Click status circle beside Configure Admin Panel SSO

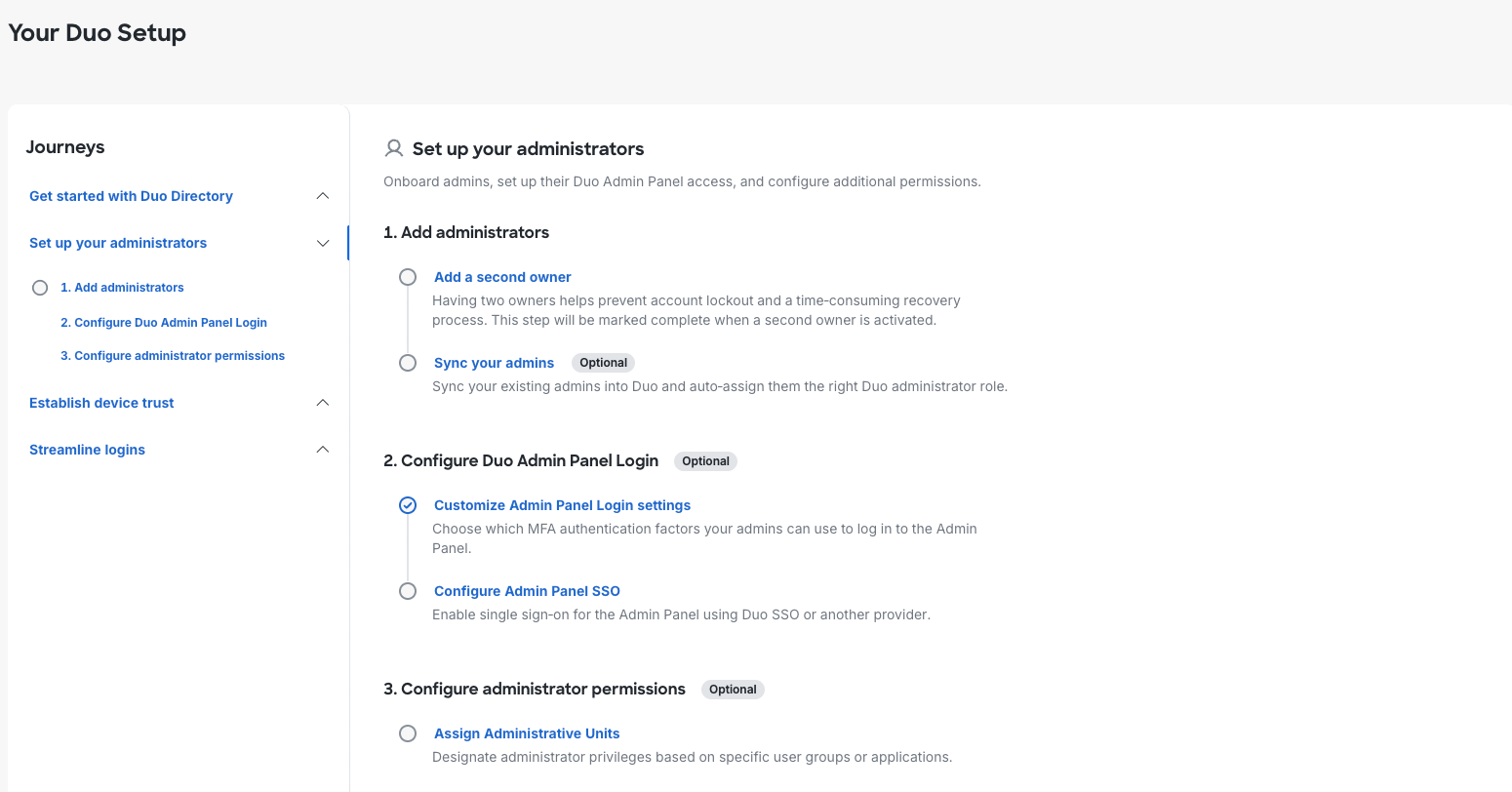[x=408, y=591]
